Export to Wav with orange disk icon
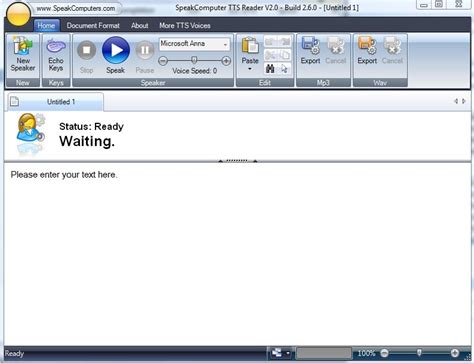Viewport: 474px width, 363px height. tap(367, 50)
